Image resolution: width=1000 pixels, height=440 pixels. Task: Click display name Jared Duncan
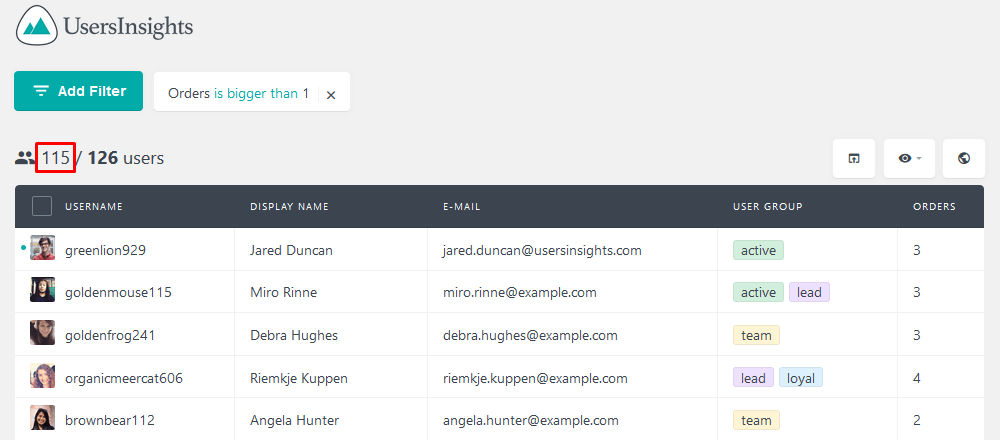(x=291, y=251)
